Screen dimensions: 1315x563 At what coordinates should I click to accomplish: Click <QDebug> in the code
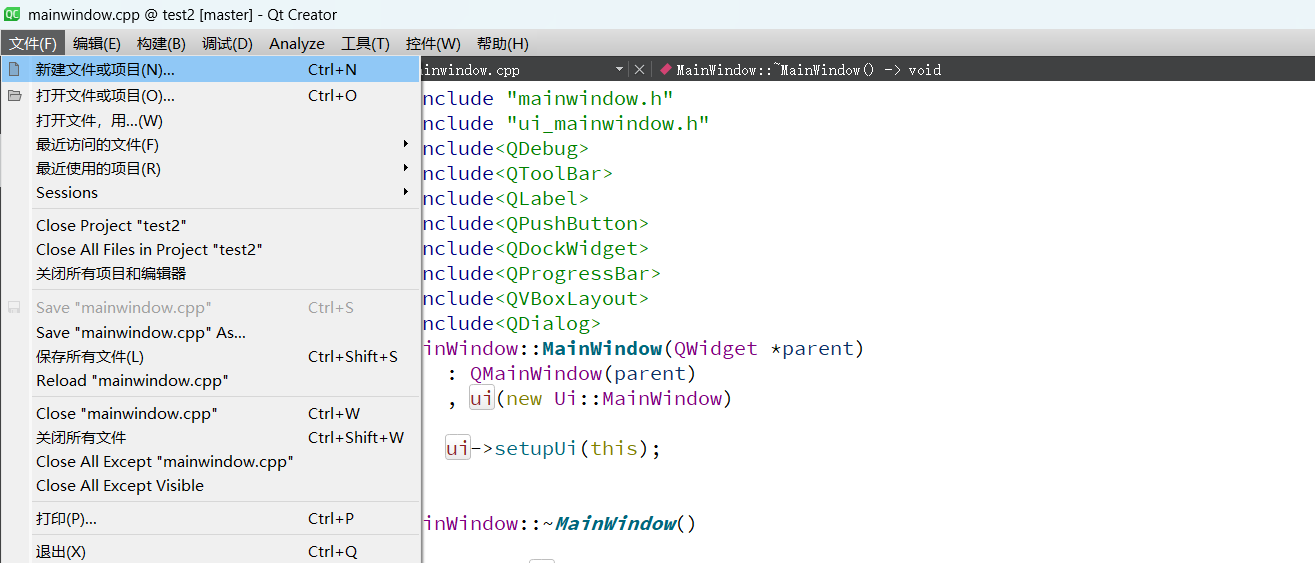coord(542,148)
